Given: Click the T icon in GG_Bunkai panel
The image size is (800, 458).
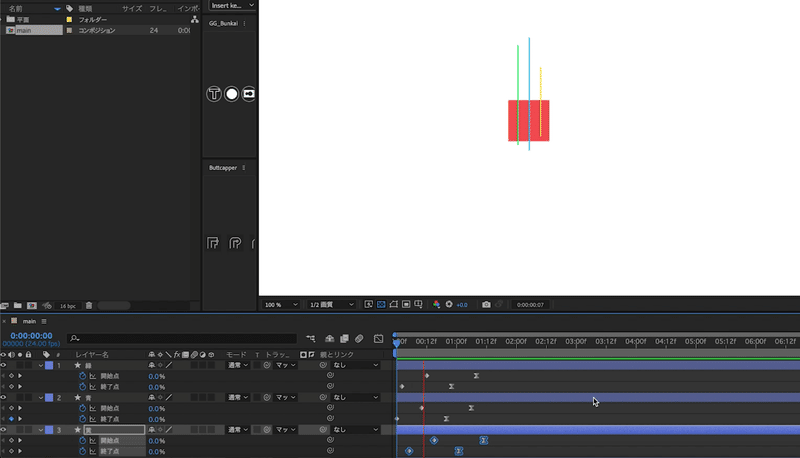Looking at the screenshot, I should pos(214,94).
